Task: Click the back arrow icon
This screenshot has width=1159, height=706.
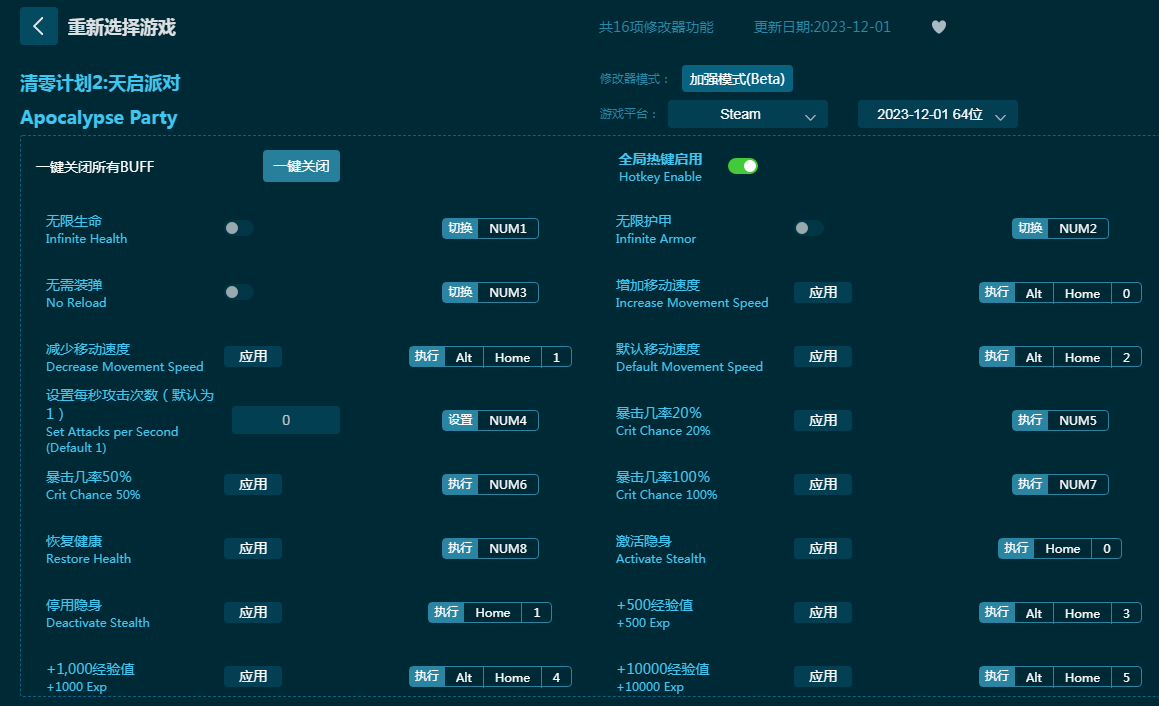Action: (38, 27)
